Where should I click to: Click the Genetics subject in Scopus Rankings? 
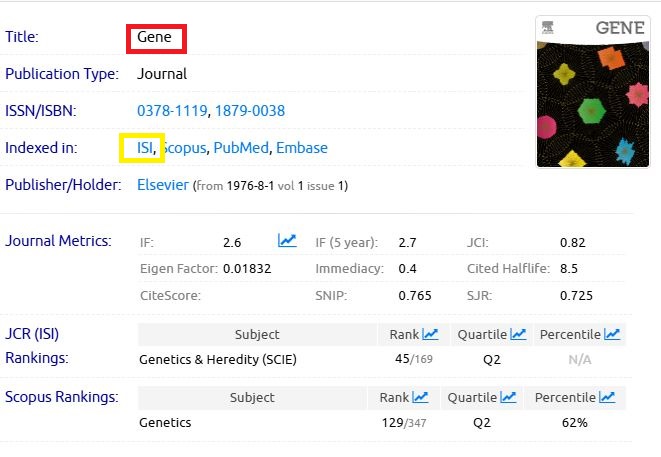[165, 422]
